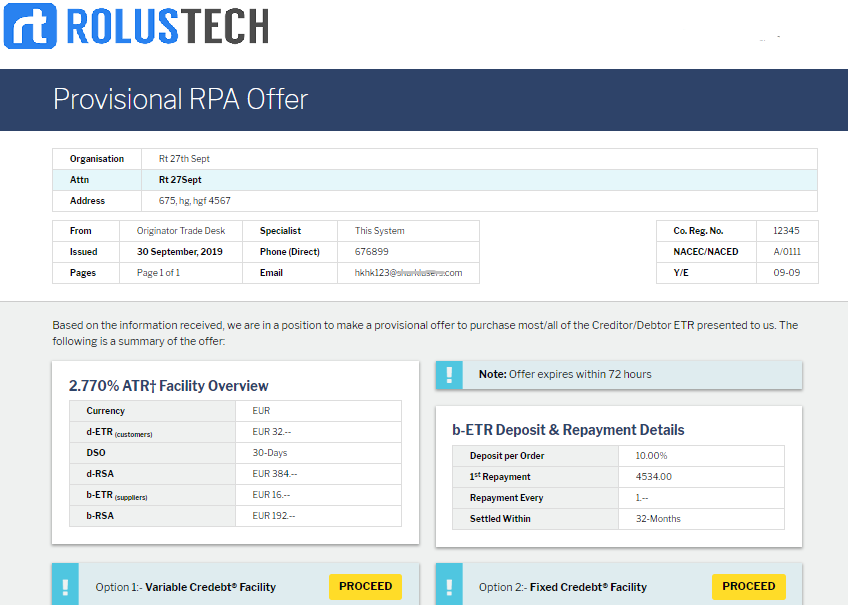
Task: Click the 'Attn' row label
Action: tap(80, 180)
